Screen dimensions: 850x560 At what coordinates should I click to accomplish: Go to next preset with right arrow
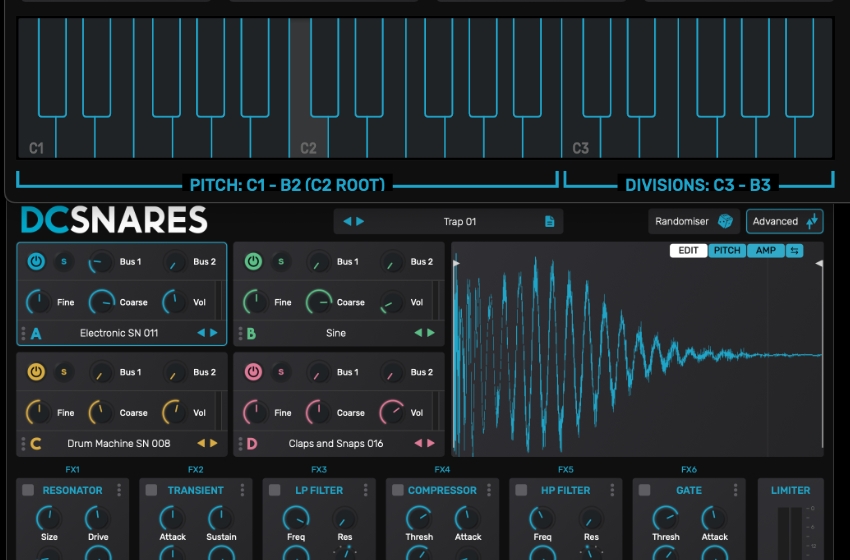pos(360,221)
